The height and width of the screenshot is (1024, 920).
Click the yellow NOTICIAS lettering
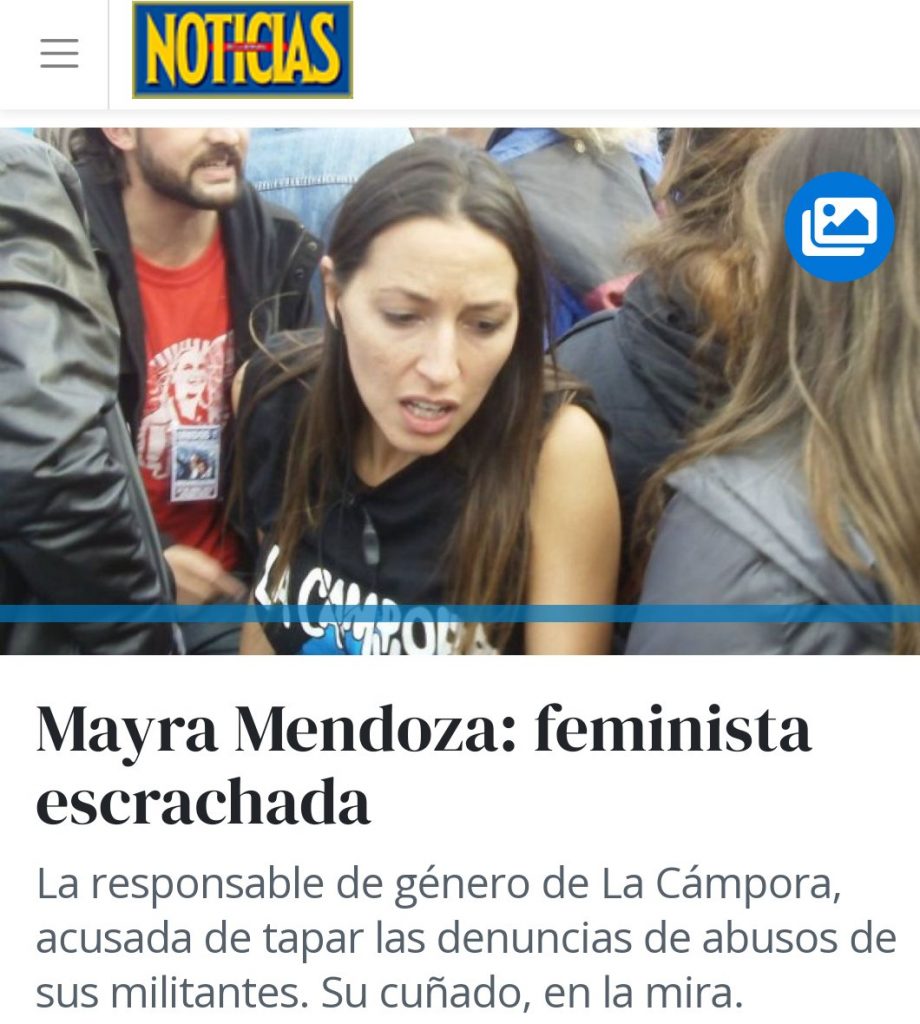tap(242, 49)
